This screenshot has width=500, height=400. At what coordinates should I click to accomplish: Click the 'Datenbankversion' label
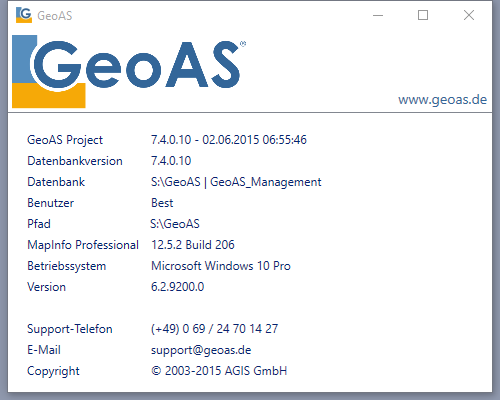coord(75,161)
